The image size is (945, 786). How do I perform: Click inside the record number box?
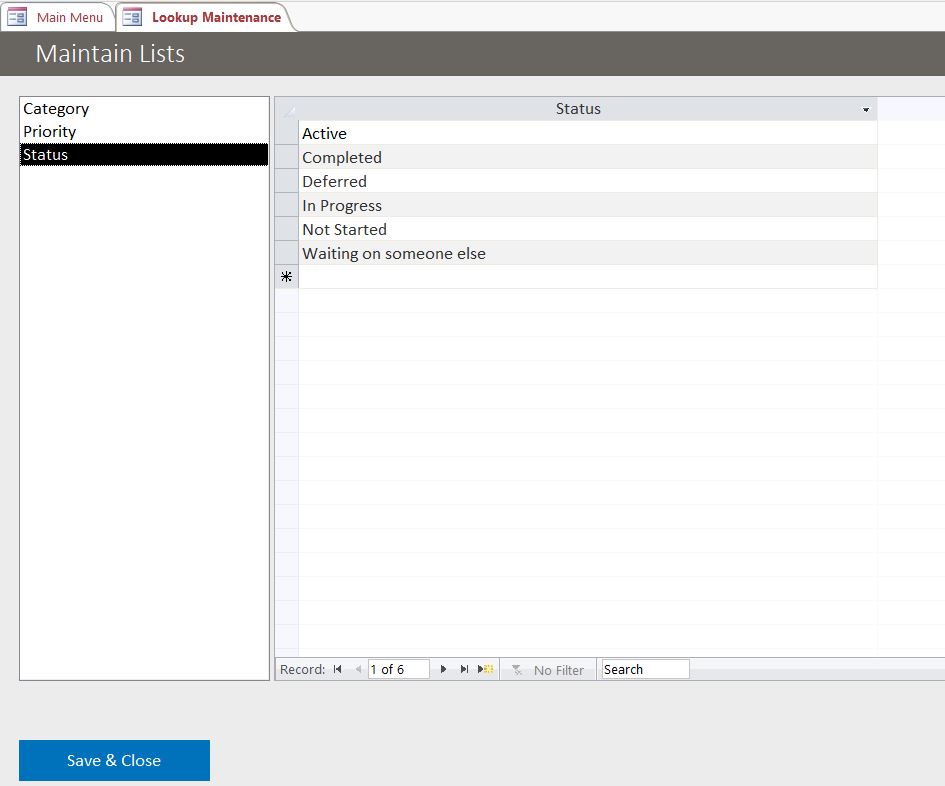(398, 669)
